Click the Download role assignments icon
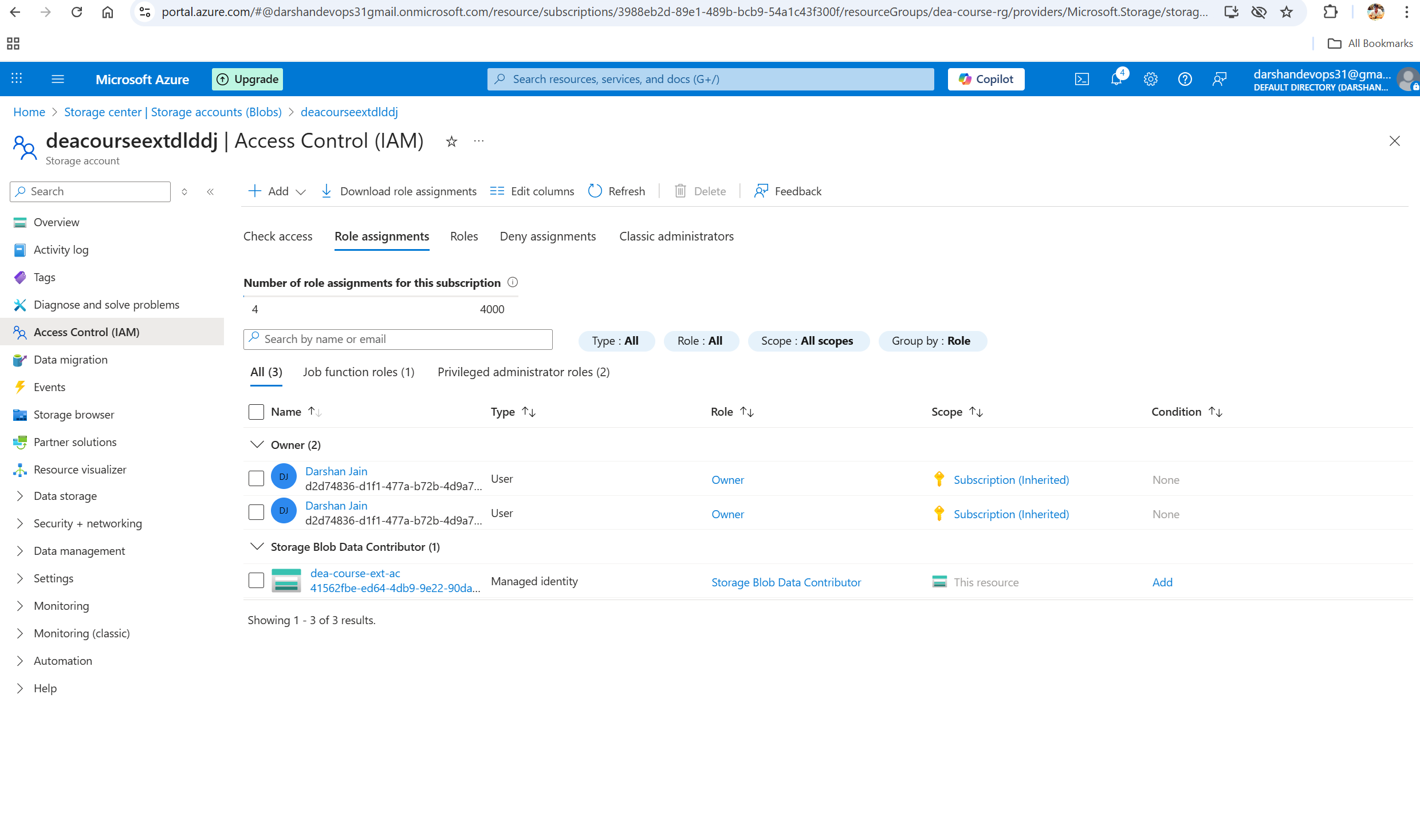1420x840 pixels. [x=326, y=191]
